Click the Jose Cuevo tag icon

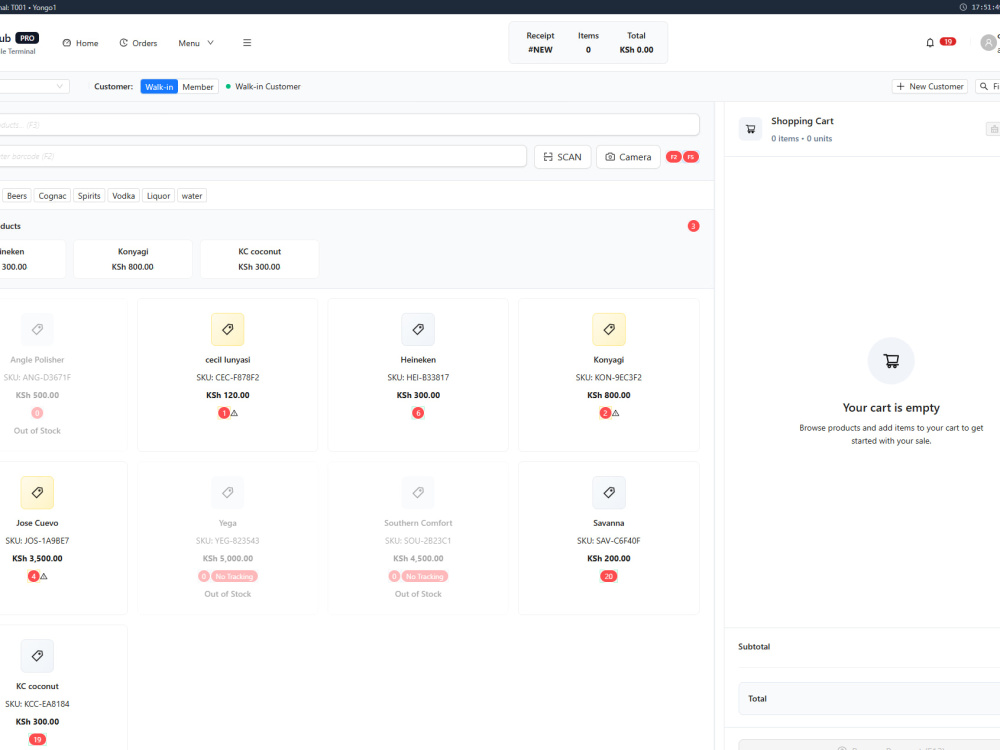tap(37, 492)
